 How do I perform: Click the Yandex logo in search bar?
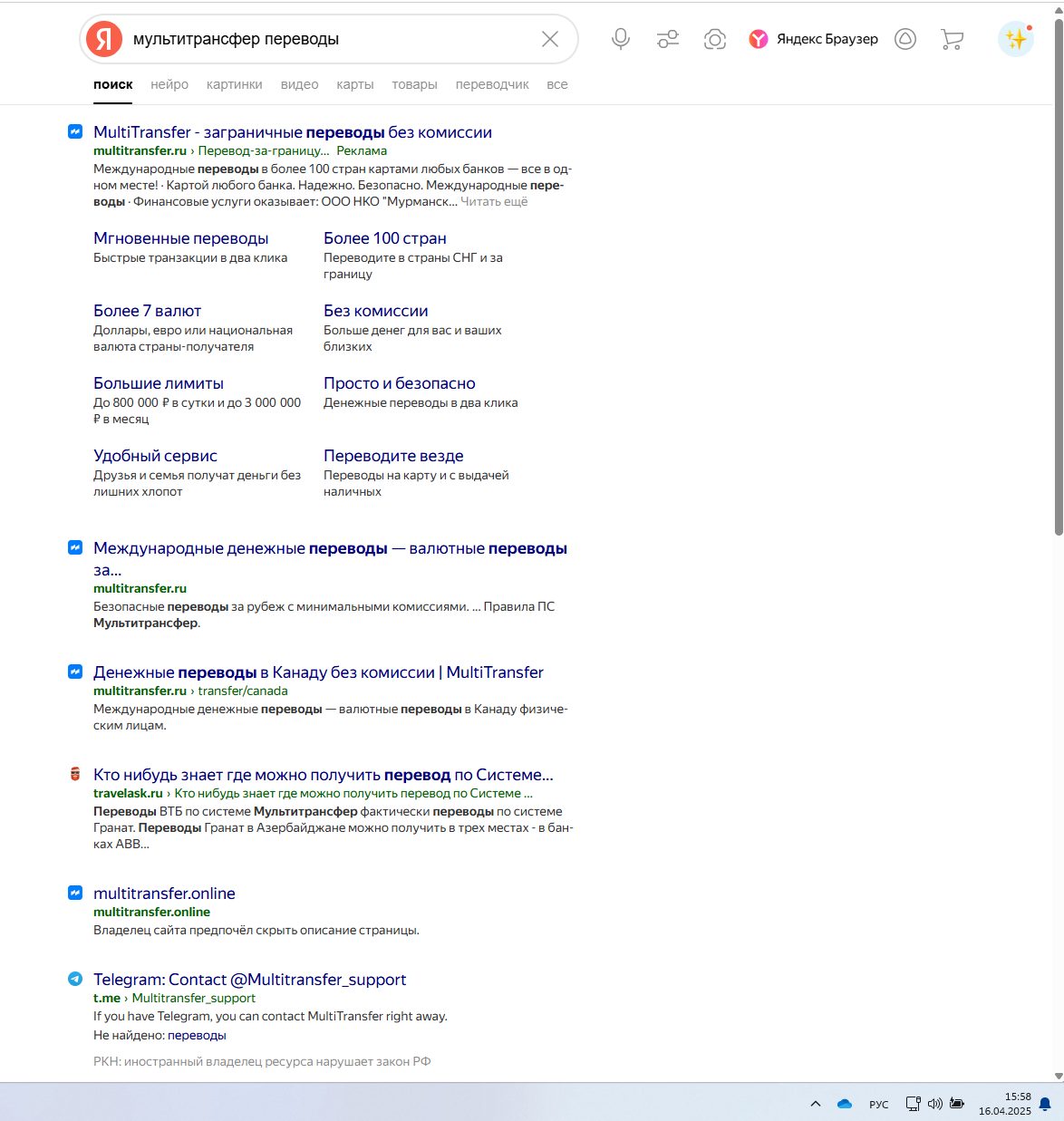tap(104, 39)
